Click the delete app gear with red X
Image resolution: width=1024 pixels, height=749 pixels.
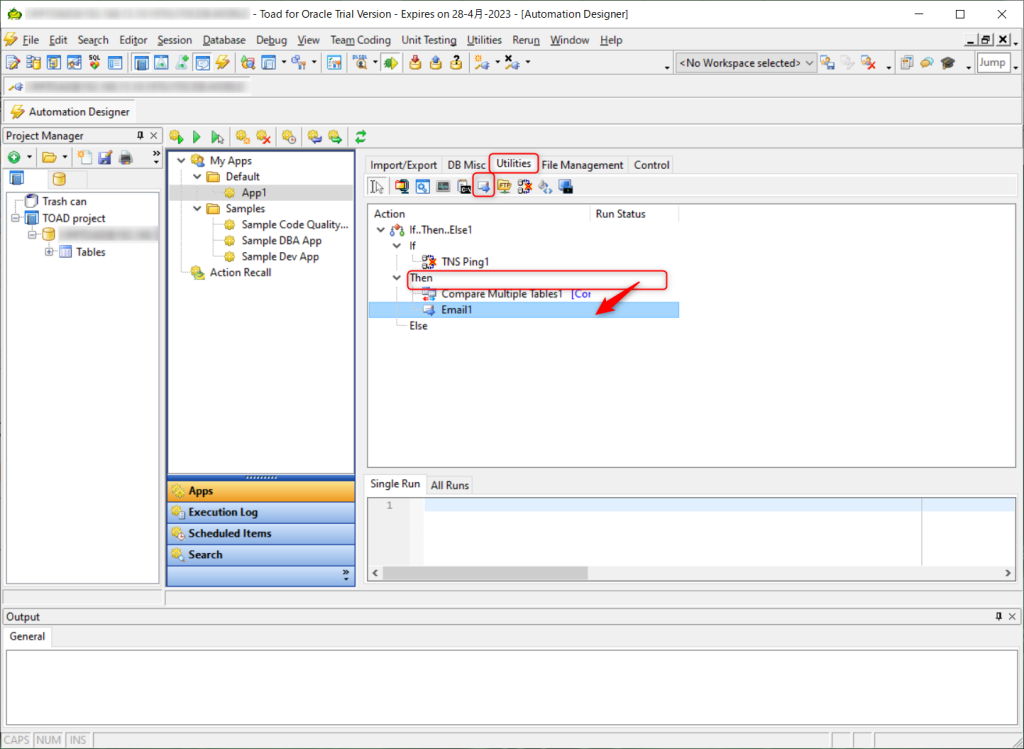point(263,136)
